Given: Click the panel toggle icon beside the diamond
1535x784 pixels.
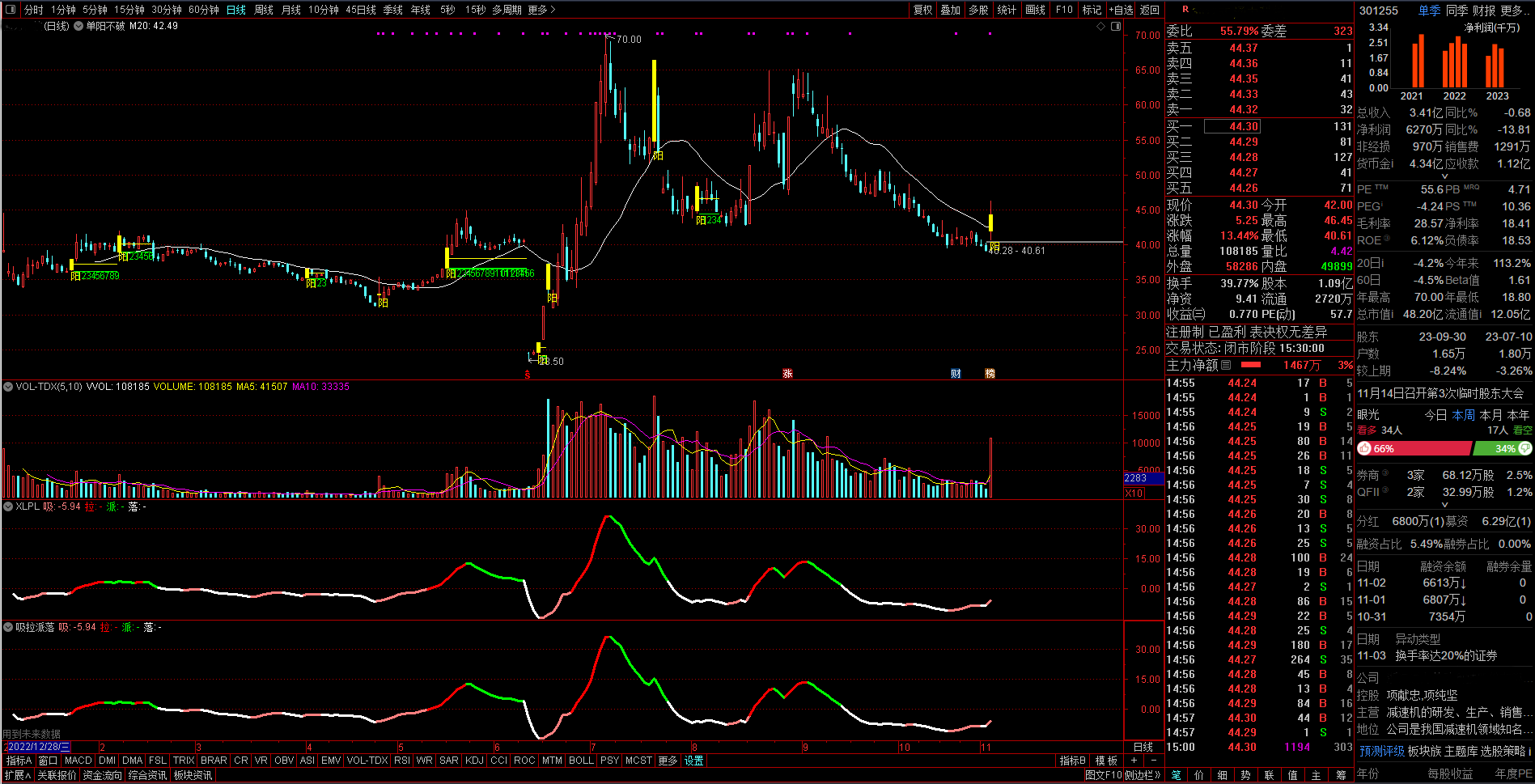Looking at the screenshot, I should pyautogui.click(x=1116, y=27).
